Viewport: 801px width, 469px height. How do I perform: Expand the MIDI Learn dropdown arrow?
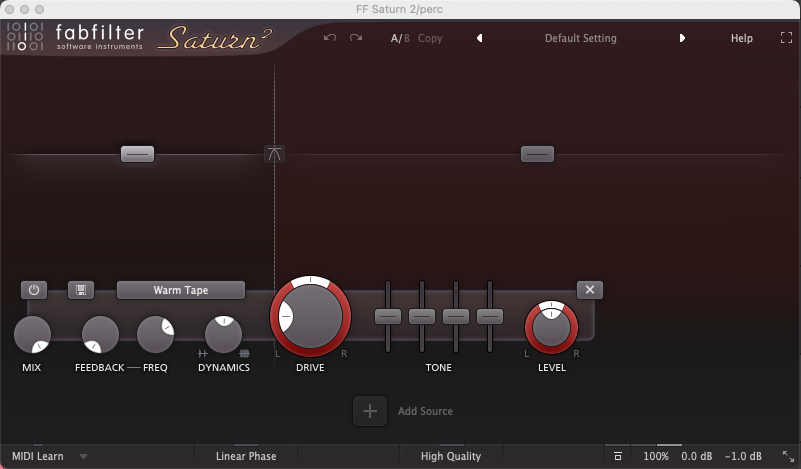(x=84, y=456)
